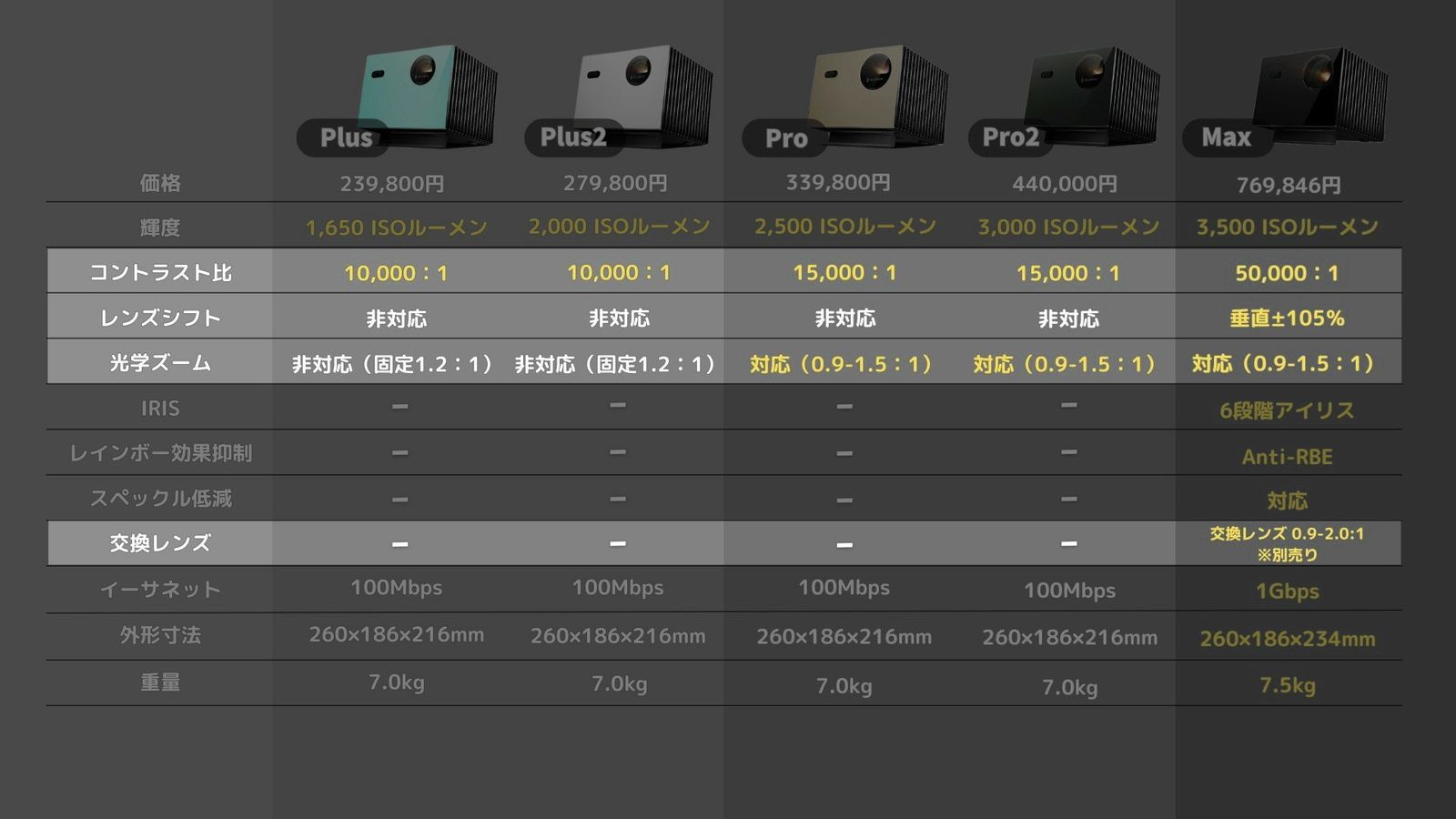Image resolution: width=1456 pixels, height=819 pixels.
Task: Click the Max price 769,846円
Action: pos(1288,185)
